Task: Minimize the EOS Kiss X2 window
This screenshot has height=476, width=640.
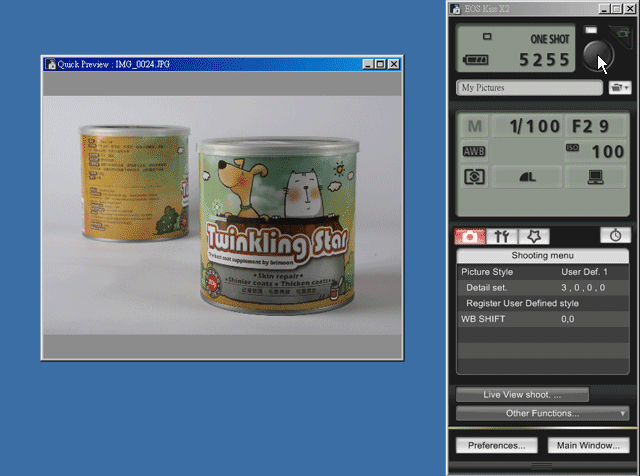Action: coord(604,9)
